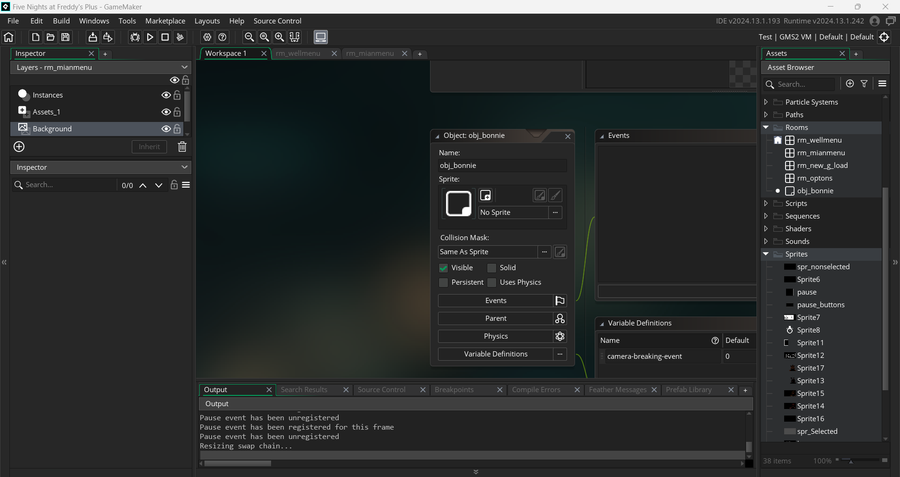Clean the build with the broom icon
Image resolution: width=900 pixels, height=477 pixels.
click(x=180, y=37)
